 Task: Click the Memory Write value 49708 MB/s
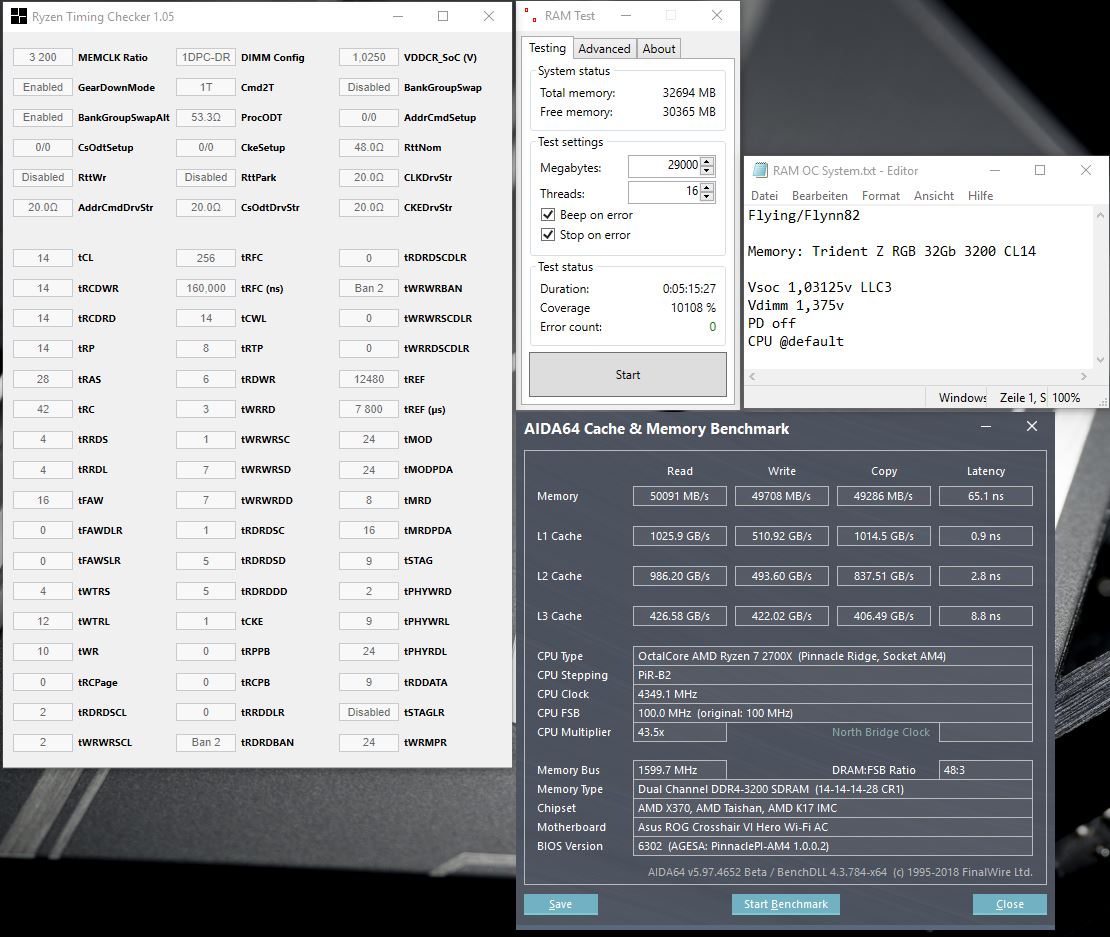point(782,496)
